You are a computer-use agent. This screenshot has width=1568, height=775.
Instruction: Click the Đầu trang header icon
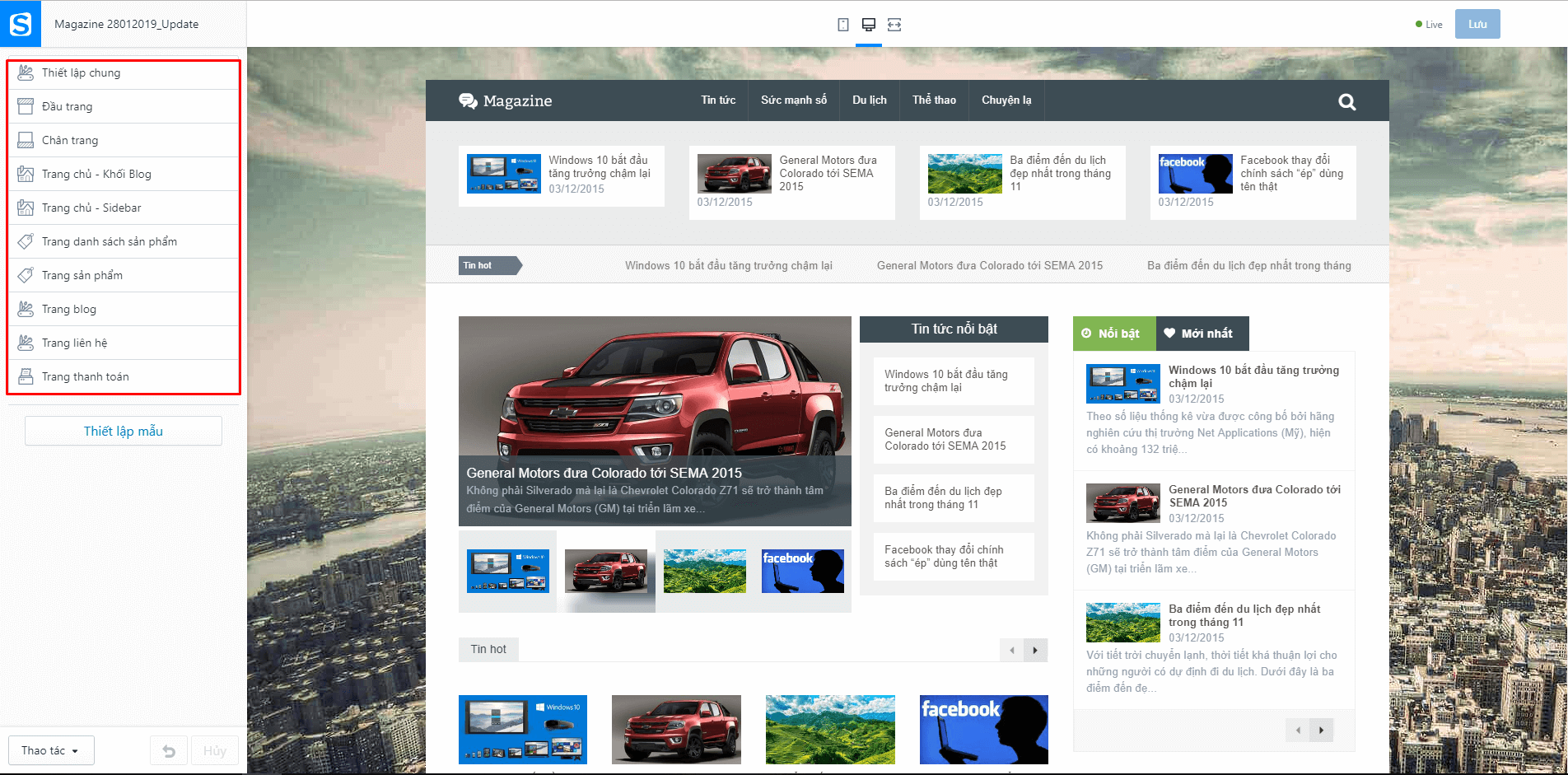coord(26,106)
